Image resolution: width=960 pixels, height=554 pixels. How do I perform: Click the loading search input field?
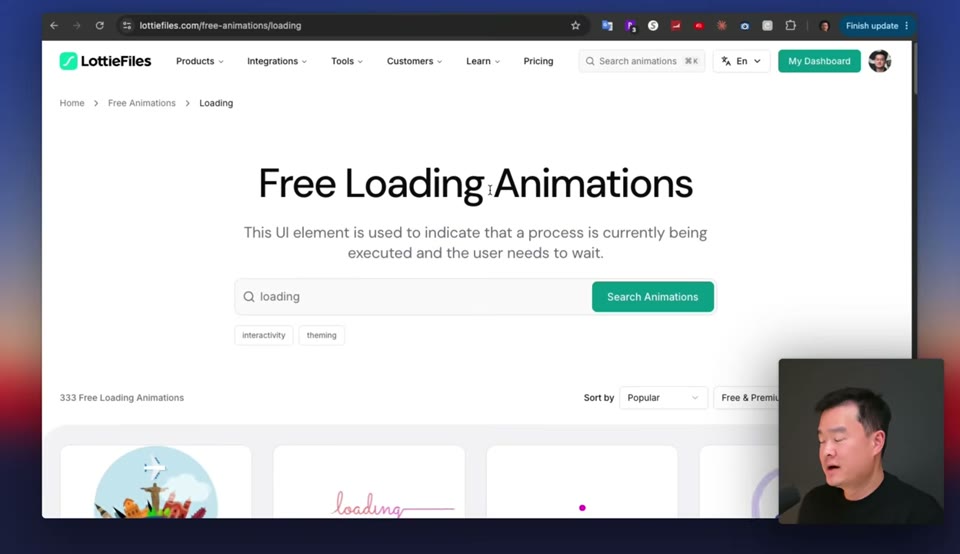[x=413, y=297]
